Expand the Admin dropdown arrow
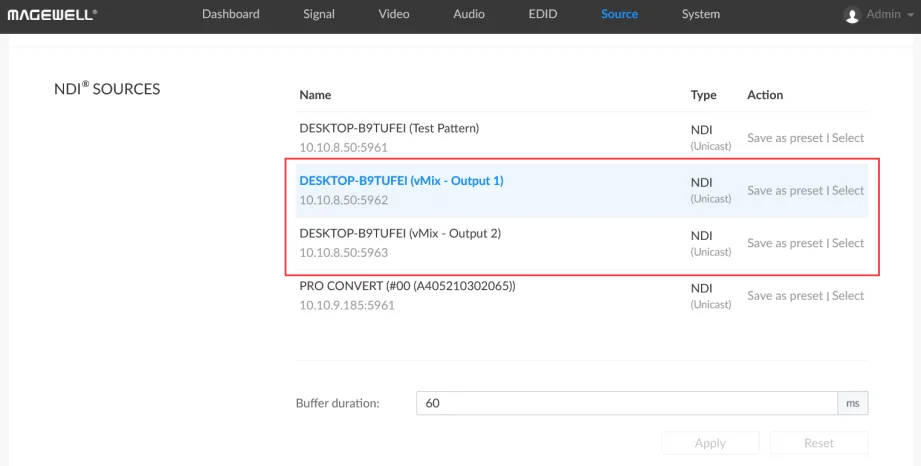The height and width of the screenshot is (466, 921). pyautogui.click(x=910, y=15)
